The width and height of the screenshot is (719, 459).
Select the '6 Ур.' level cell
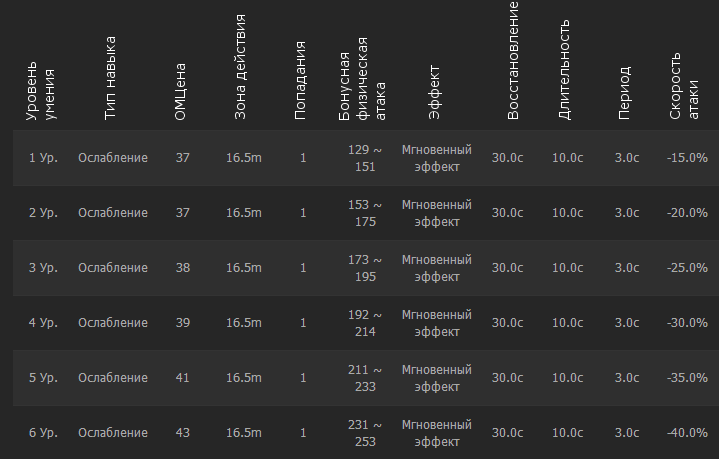[x=43, y=433]
